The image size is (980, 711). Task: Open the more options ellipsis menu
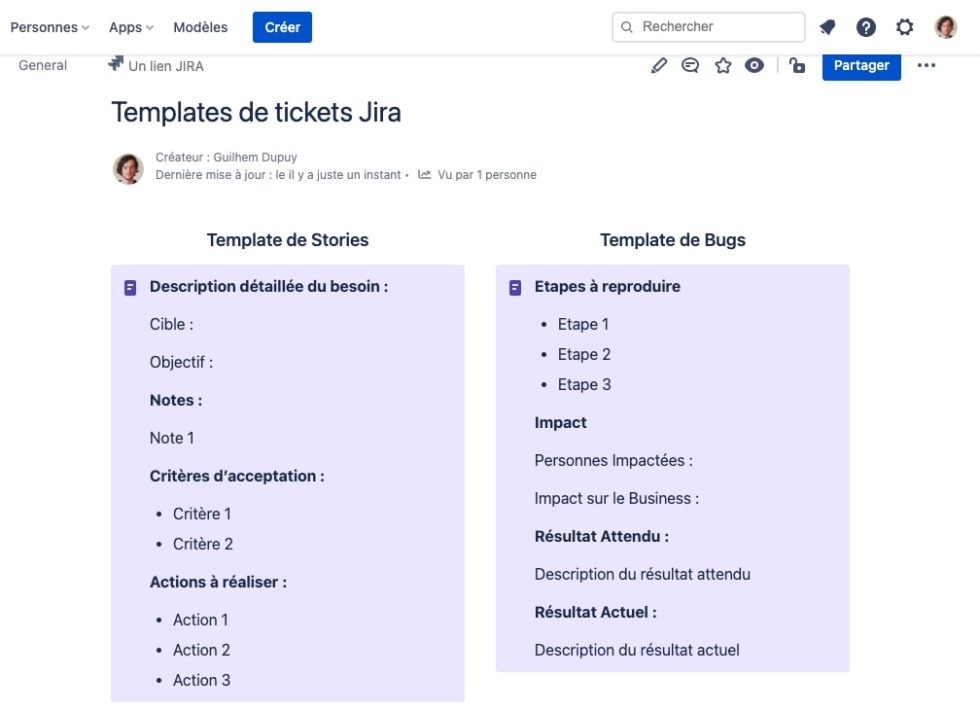click(927, 65)
